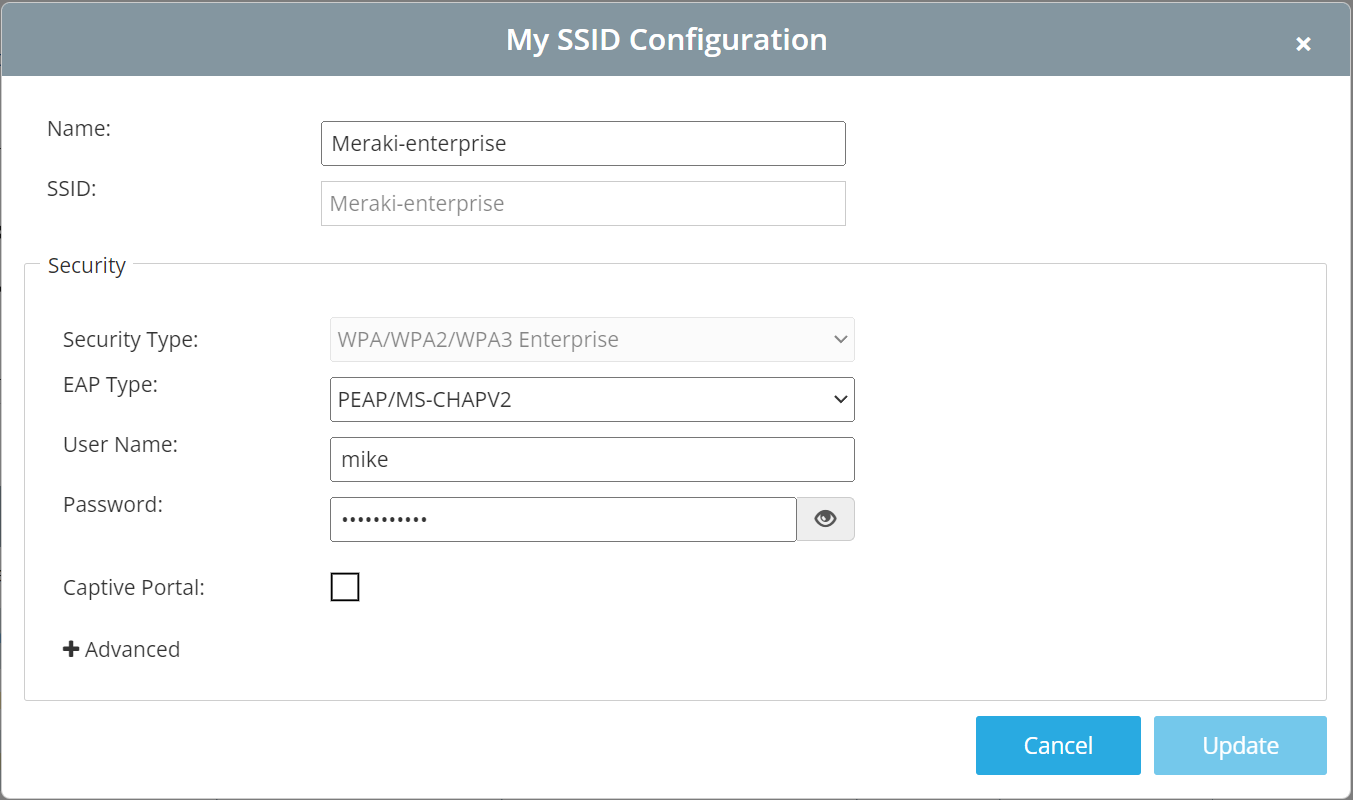Show the password with the eye icon

[x=825, y=519]
